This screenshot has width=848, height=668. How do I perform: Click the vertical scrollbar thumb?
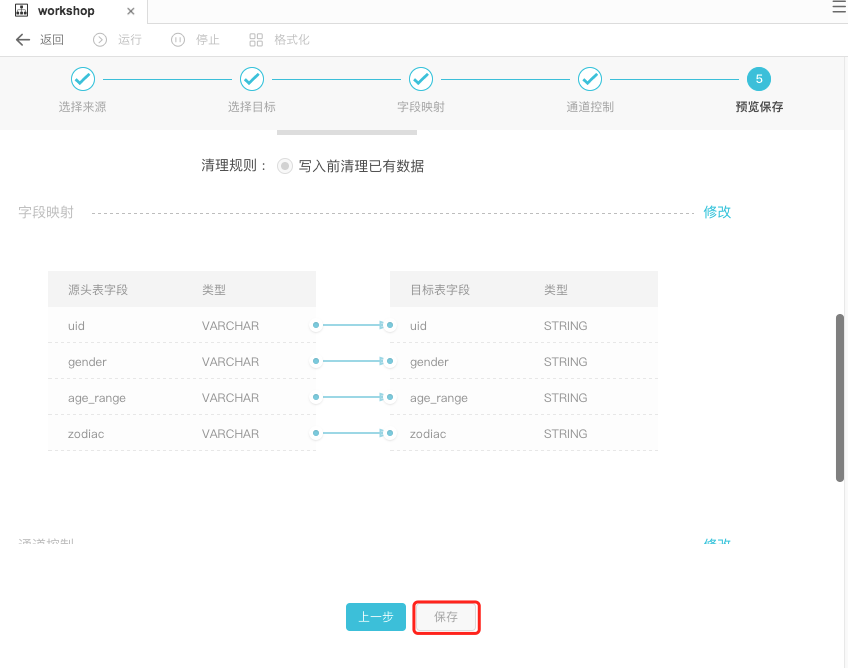point(840,398)
